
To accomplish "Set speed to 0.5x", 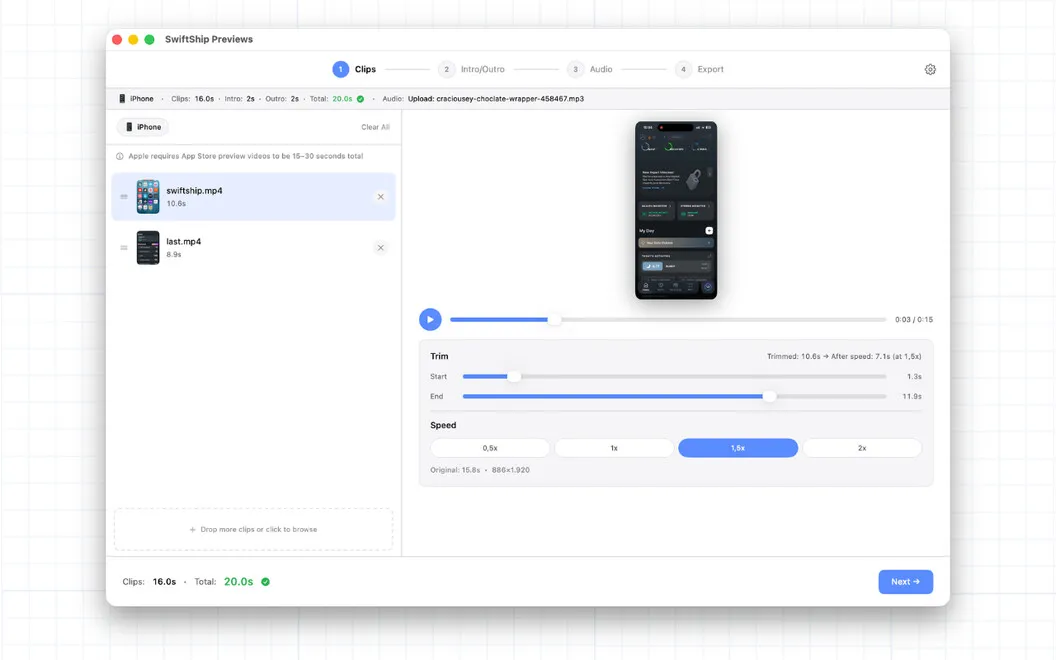I will coord(490,448).
